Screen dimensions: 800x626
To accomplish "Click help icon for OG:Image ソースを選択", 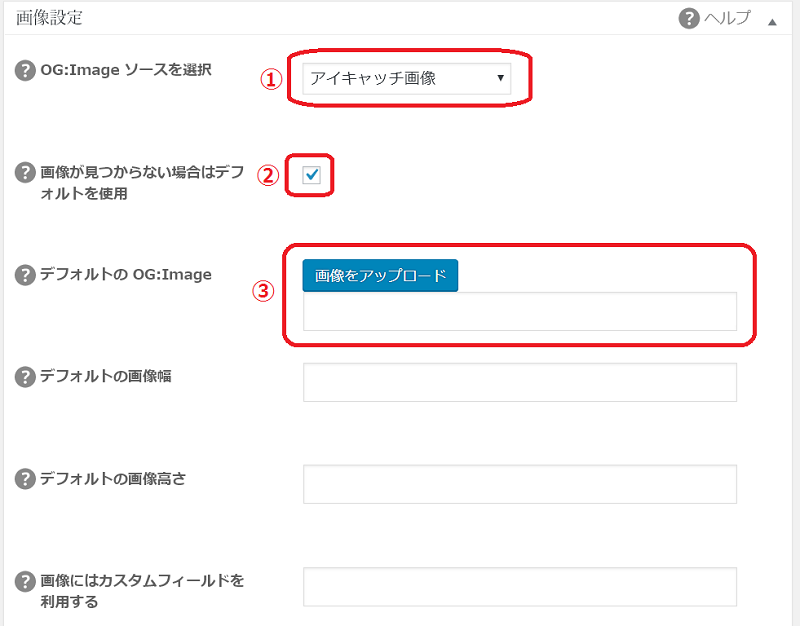I will [25, 70].
